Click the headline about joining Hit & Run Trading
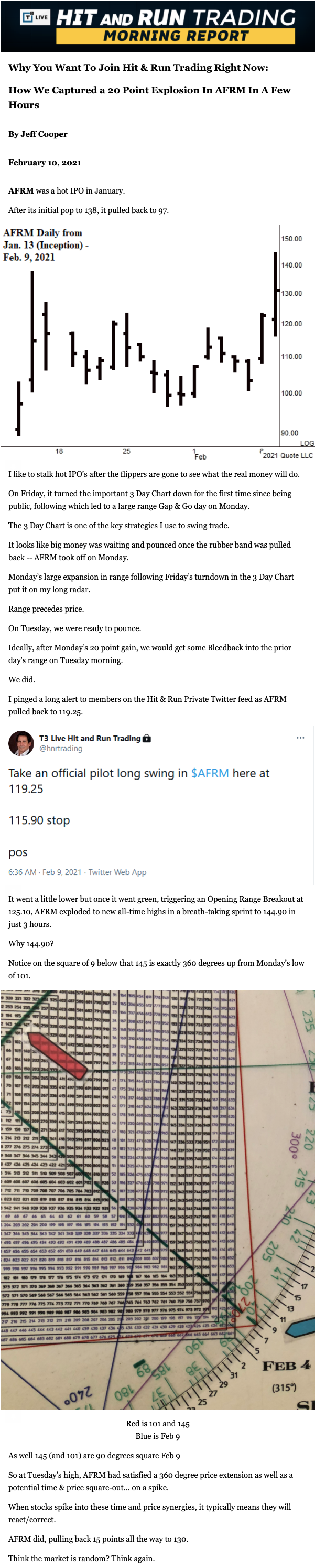The width and height of the screenshot is (315, 1568). pyautogui.click(x=138, y=68)
